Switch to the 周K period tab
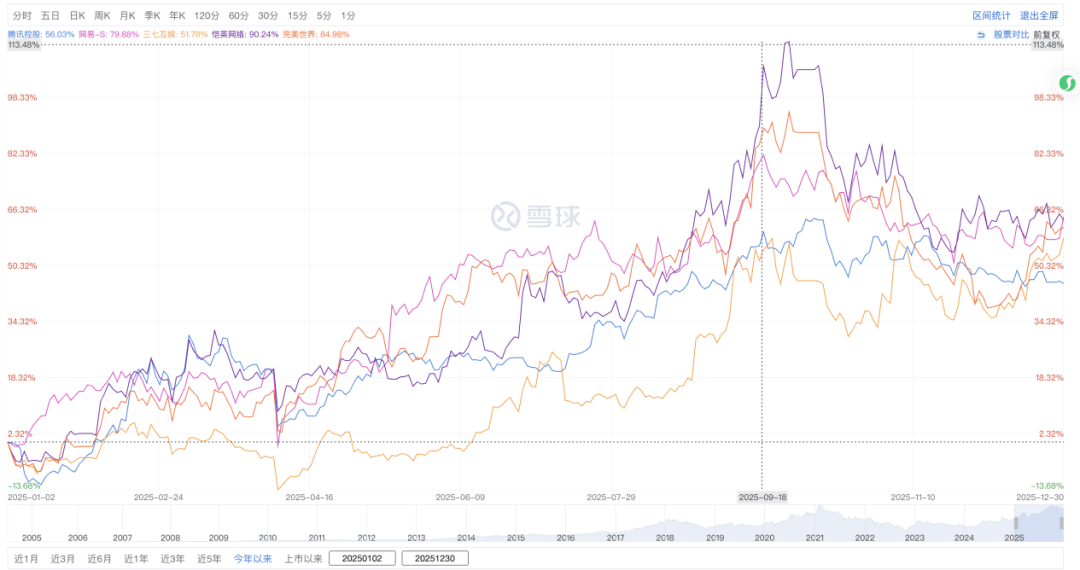1080x570 pixels. coord(102,16)
